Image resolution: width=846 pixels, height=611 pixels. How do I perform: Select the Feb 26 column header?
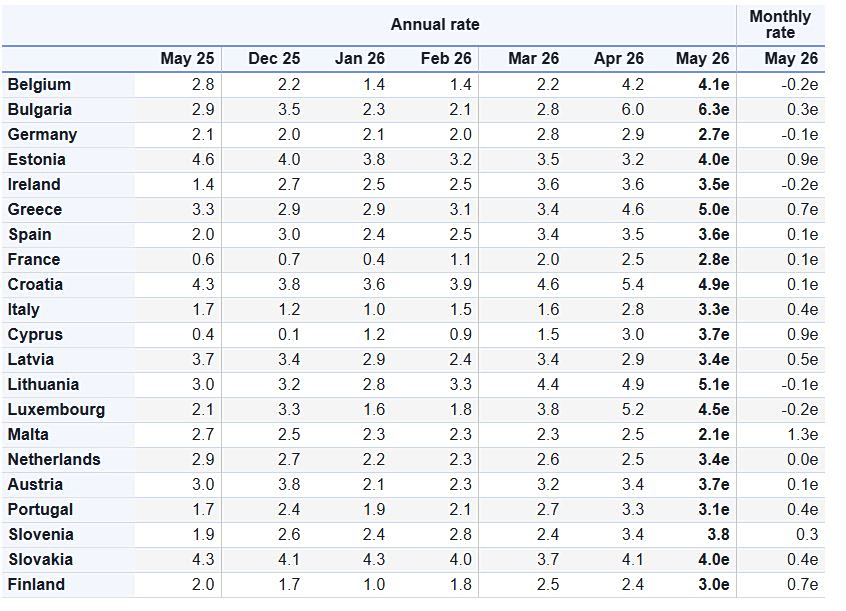[x=446, y=58]
